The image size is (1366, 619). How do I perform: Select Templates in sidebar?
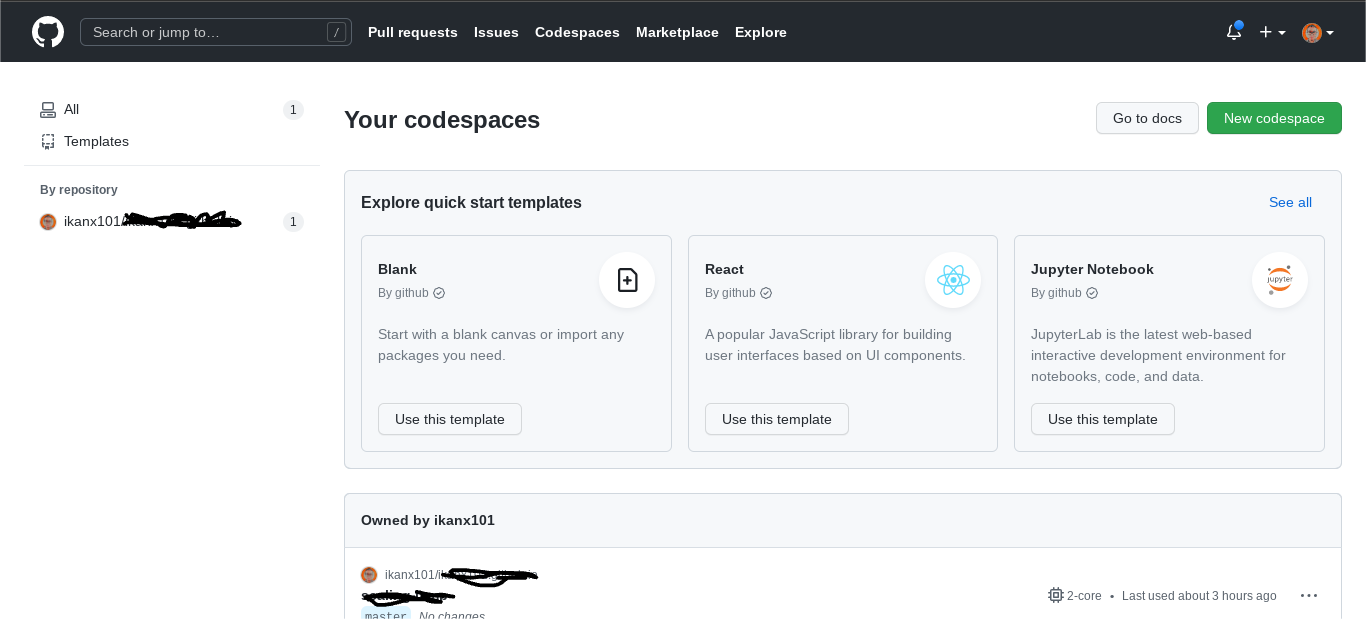[x=172, y=142]
